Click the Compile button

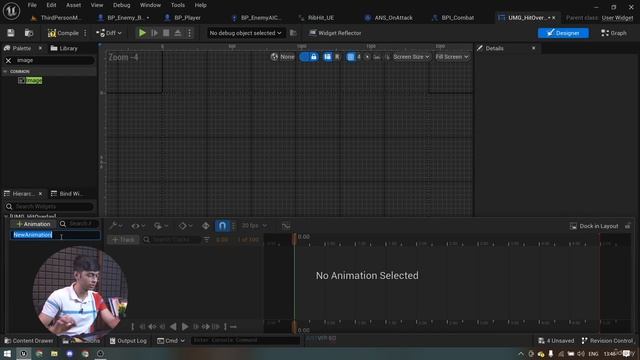coord(63,33)
